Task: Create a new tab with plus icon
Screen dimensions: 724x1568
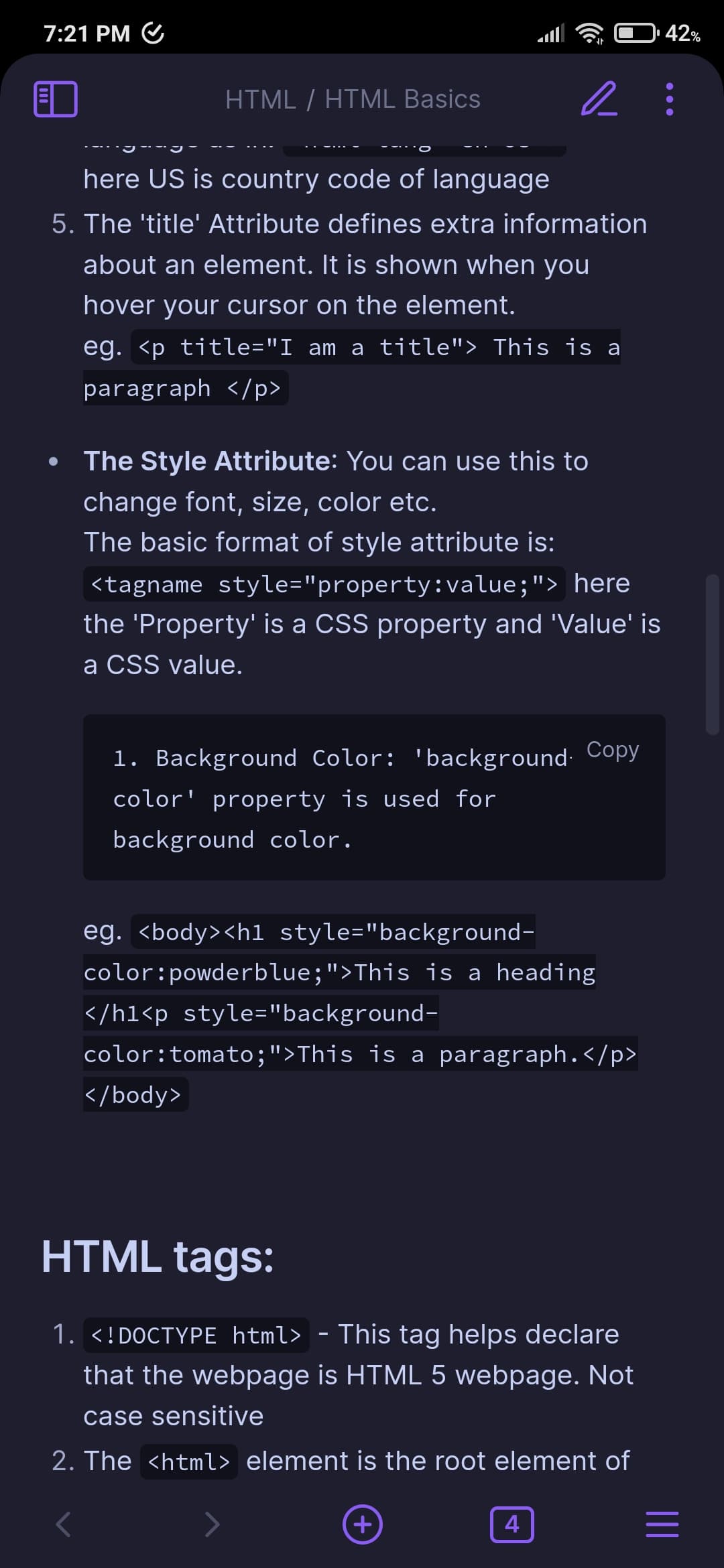Action: [363, 1524]
